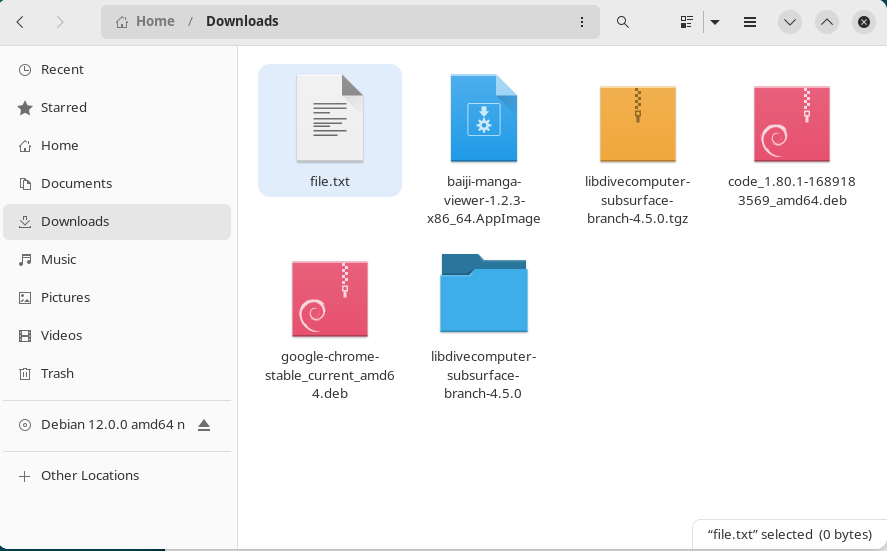Open the hamburger main menu
Screen dimensions: 887x551
[x=750, y=22]
